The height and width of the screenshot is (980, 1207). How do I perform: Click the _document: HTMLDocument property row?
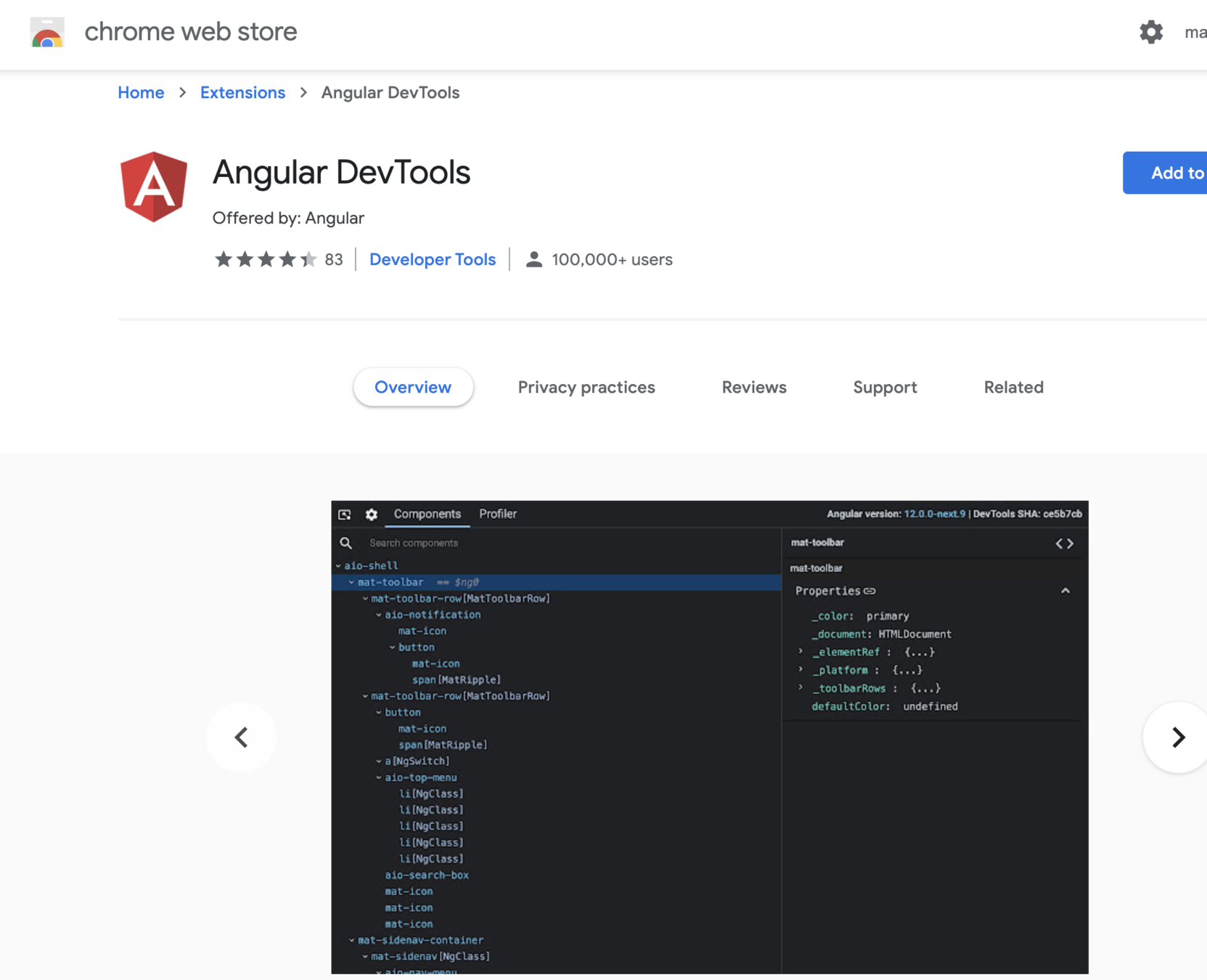(881, 634)
